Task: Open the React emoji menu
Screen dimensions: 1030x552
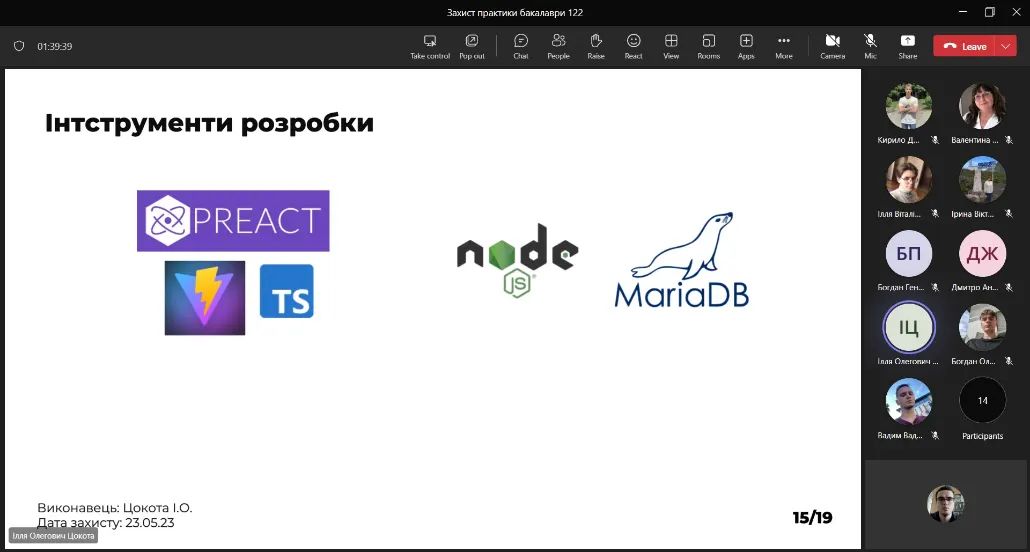Action: coord(633,47)
